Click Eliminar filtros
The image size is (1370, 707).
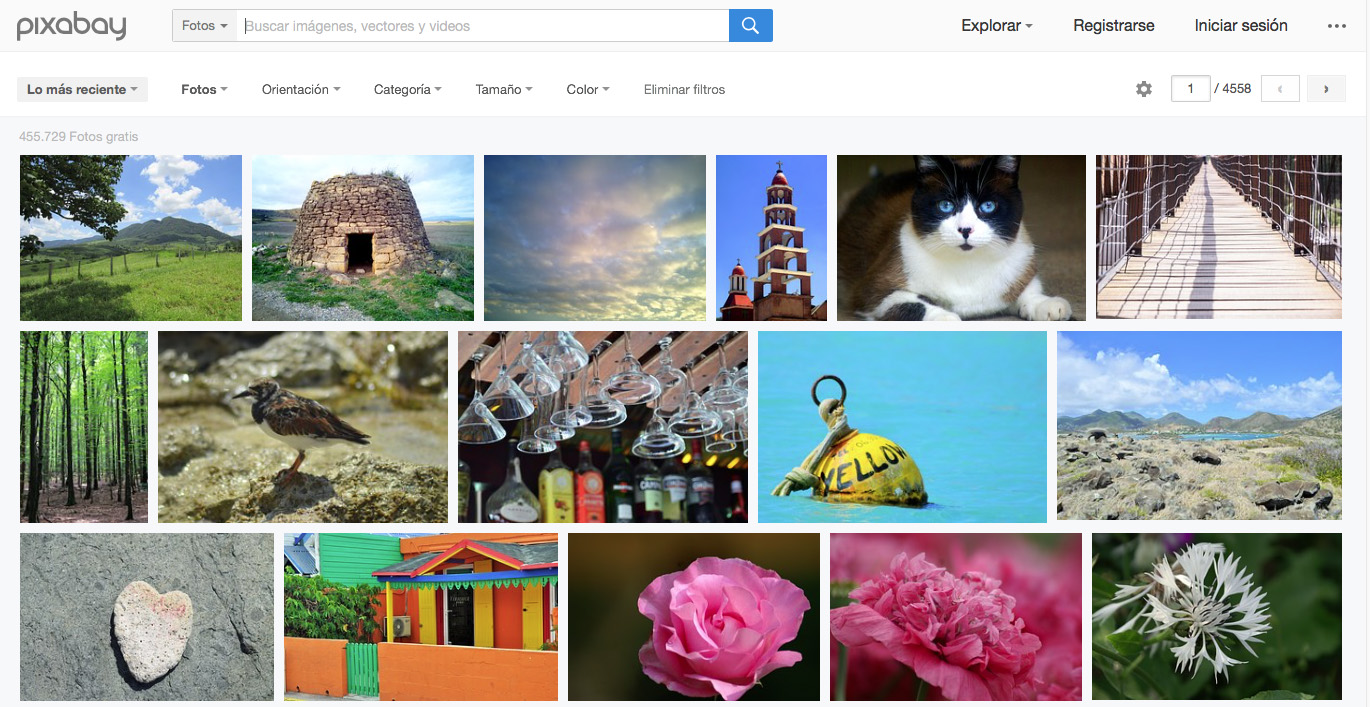[684, 89]
